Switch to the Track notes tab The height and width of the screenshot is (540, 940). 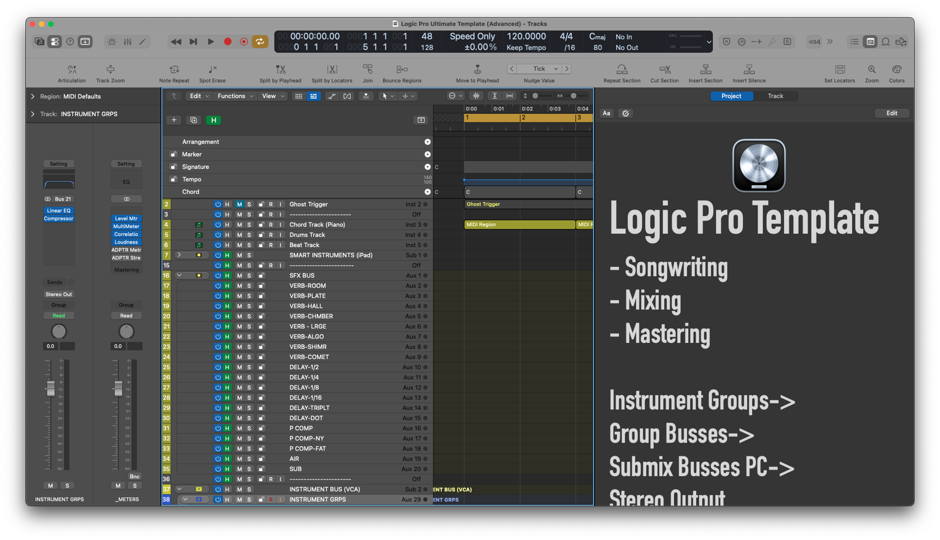775,96
